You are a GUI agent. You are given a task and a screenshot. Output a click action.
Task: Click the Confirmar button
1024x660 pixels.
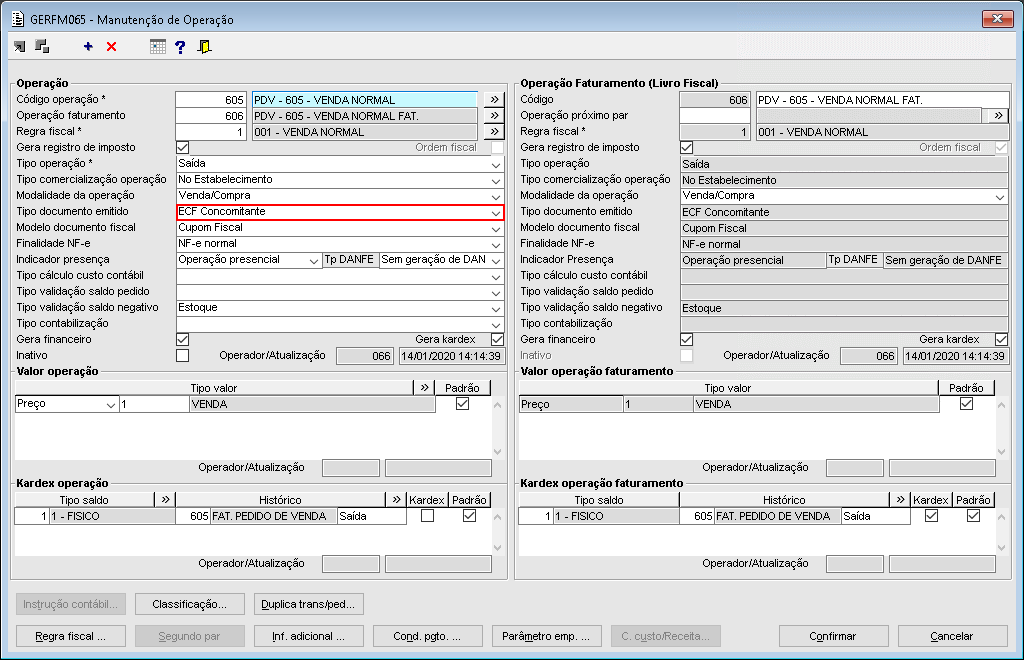coord(833,636)
